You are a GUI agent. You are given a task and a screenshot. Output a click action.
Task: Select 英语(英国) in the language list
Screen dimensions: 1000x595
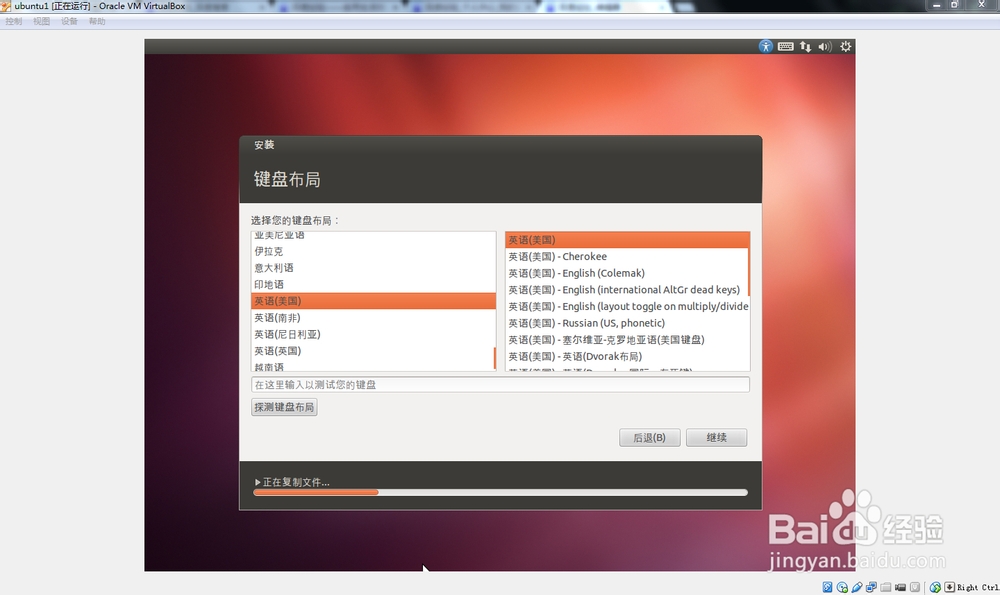(x=372, y=351)
